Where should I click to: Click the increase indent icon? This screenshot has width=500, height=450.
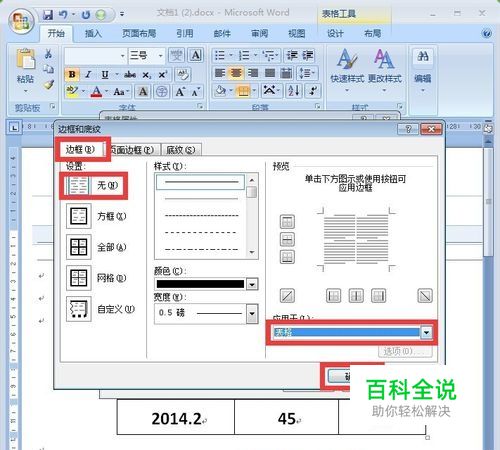pos(307,55)
